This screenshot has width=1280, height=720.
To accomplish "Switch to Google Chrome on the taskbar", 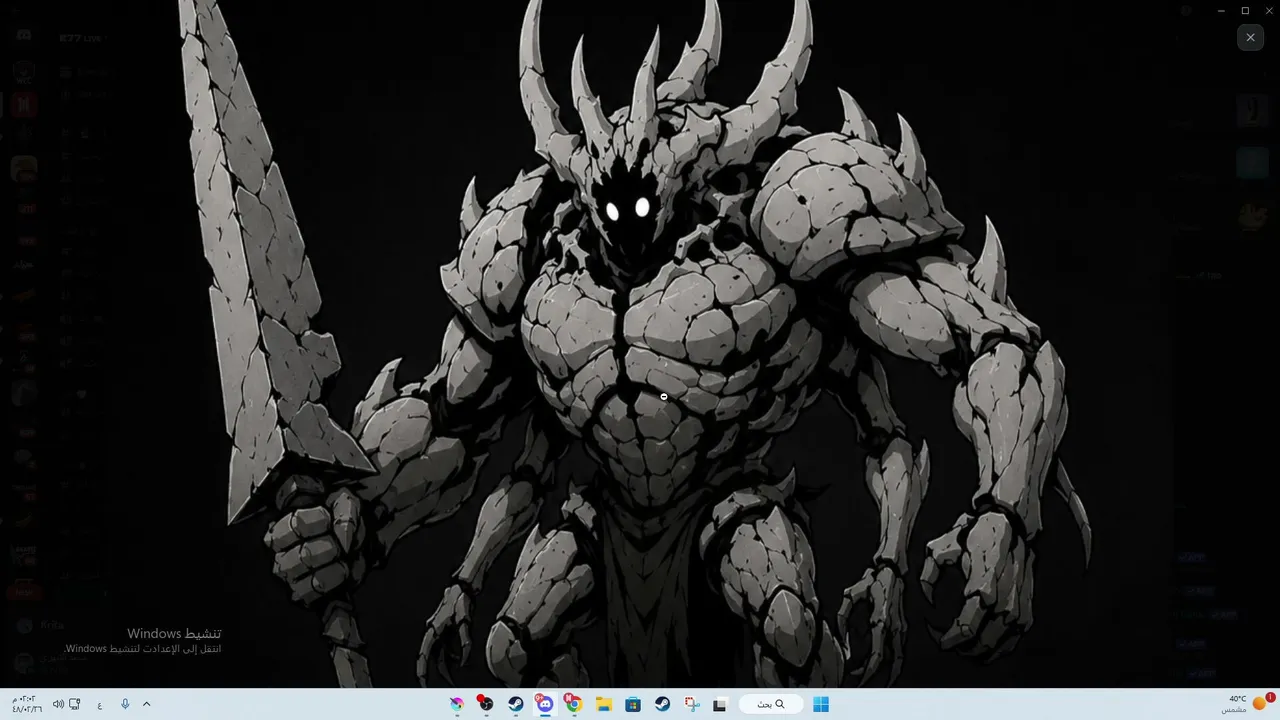I will pyautogui.click(x=574, y=704).
